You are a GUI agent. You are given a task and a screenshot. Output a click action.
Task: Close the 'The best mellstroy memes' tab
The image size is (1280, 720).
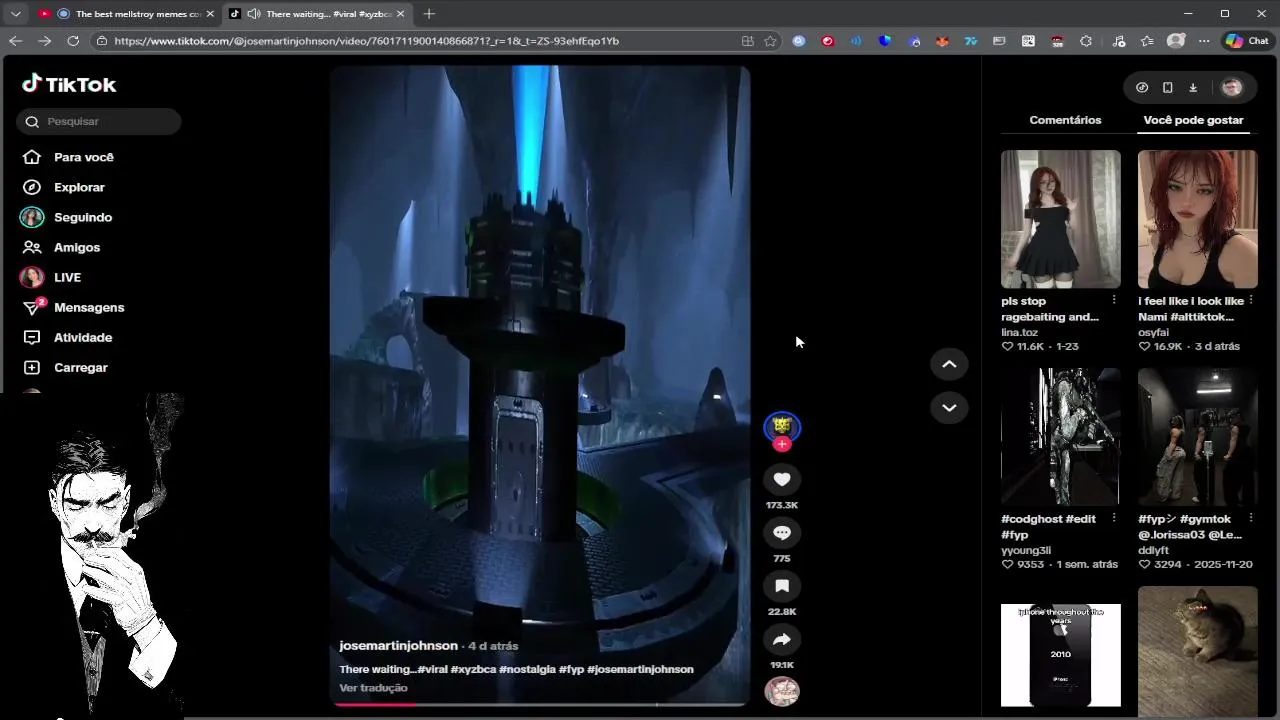[x=210, y=14]
